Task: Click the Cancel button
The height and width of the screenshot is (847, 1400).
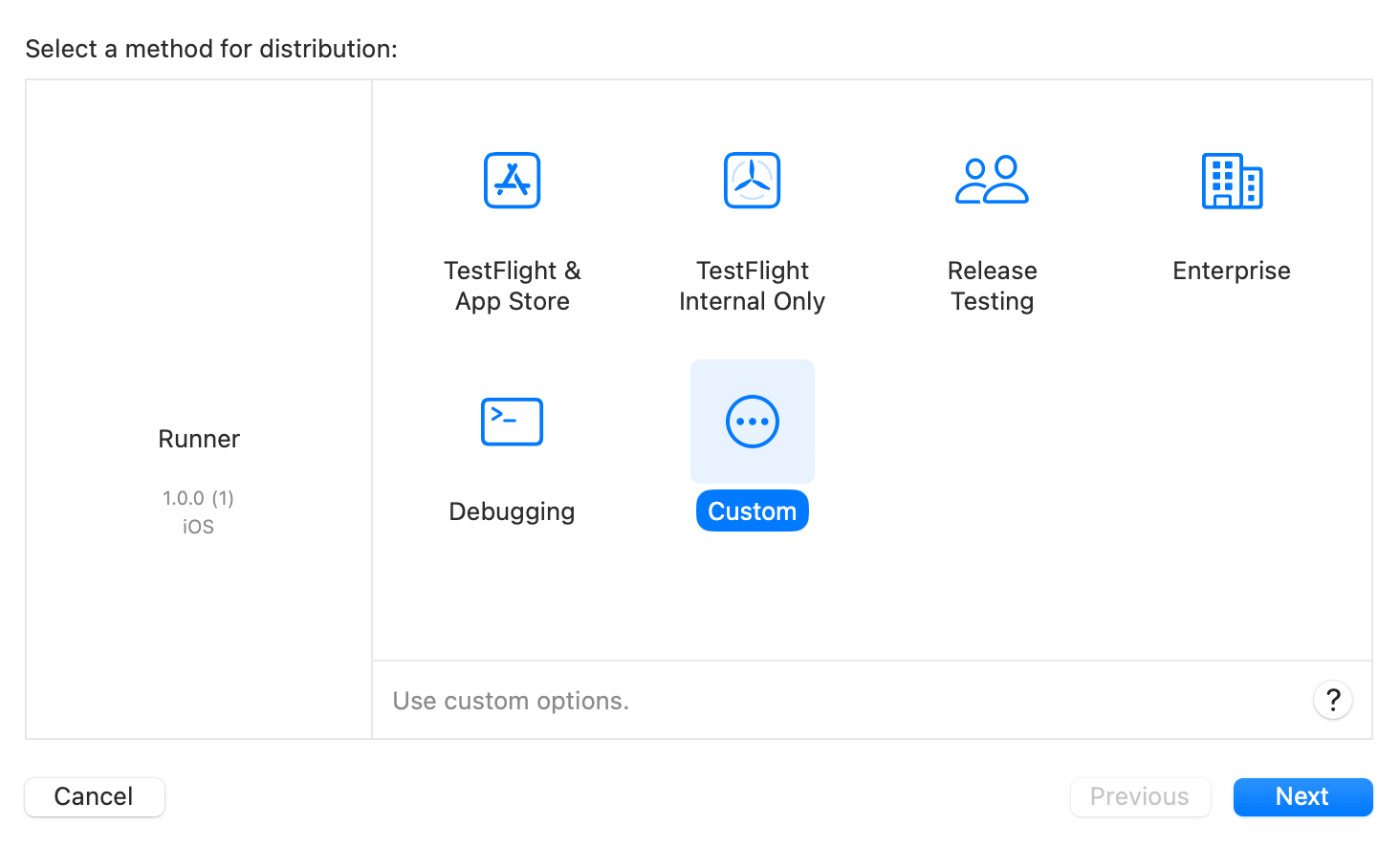Action: (x=94, y=797)
